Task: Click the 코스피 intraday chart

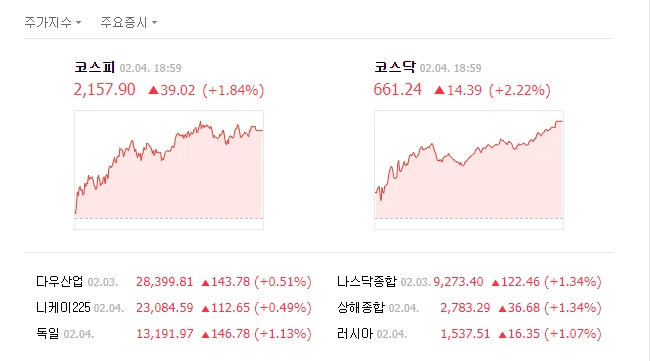Action: click(169, 170)
